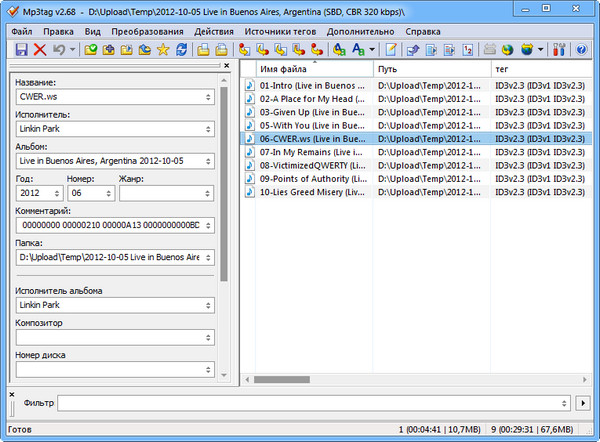
Task: Click the help question mark icon
Action: click(581, 49)
